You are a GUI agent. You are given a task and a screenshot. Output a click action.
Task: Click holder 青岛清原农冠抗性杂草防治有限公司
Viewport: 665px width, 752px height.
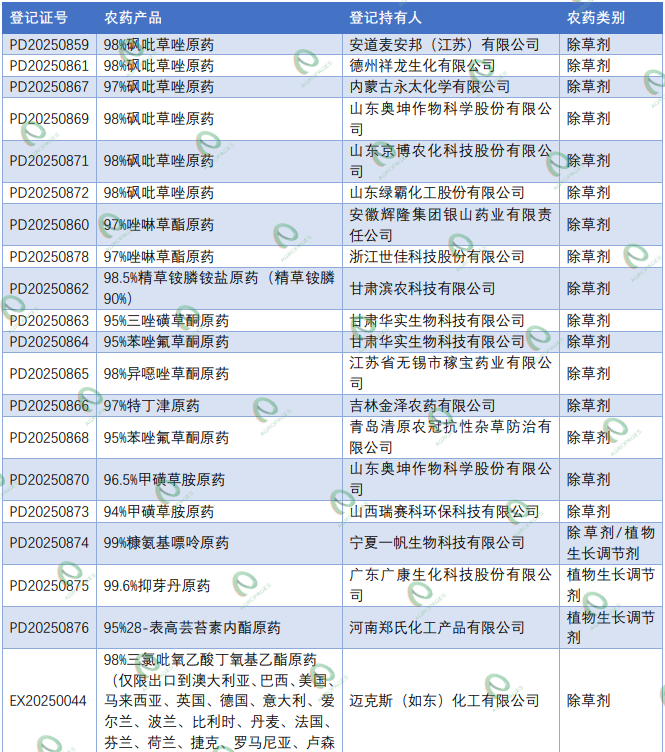[x=451, y=437]
